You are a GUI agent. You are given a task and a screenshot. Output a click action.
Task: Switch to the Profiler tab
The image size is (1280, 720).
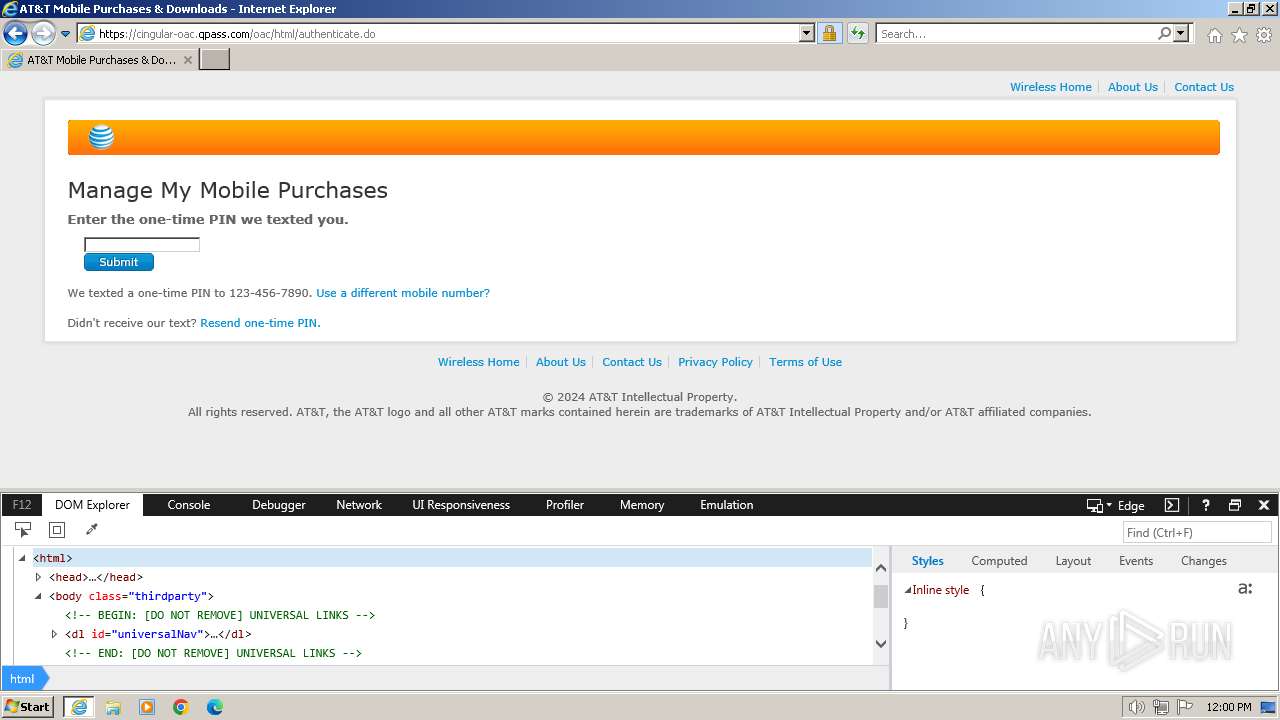(x=565, y=505)
